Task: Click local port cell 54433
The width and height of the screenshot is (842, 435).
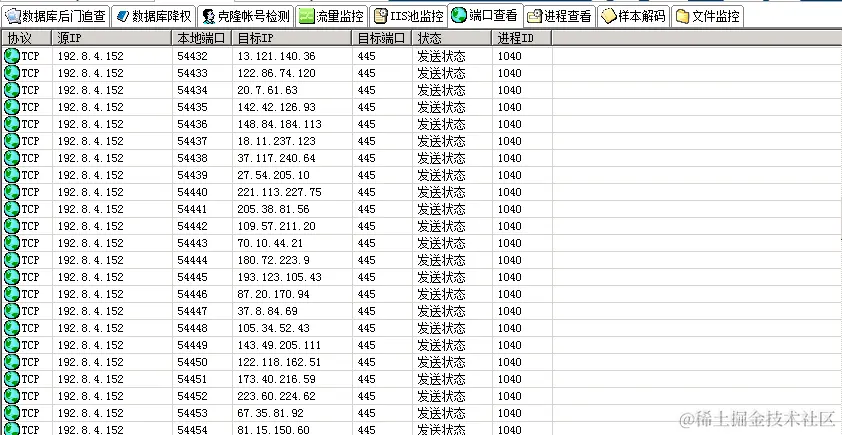Action: (192, 73)
